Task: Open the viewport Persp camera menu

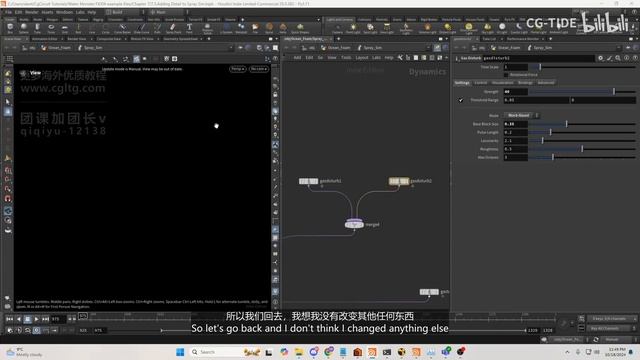Action: point(238,69)
